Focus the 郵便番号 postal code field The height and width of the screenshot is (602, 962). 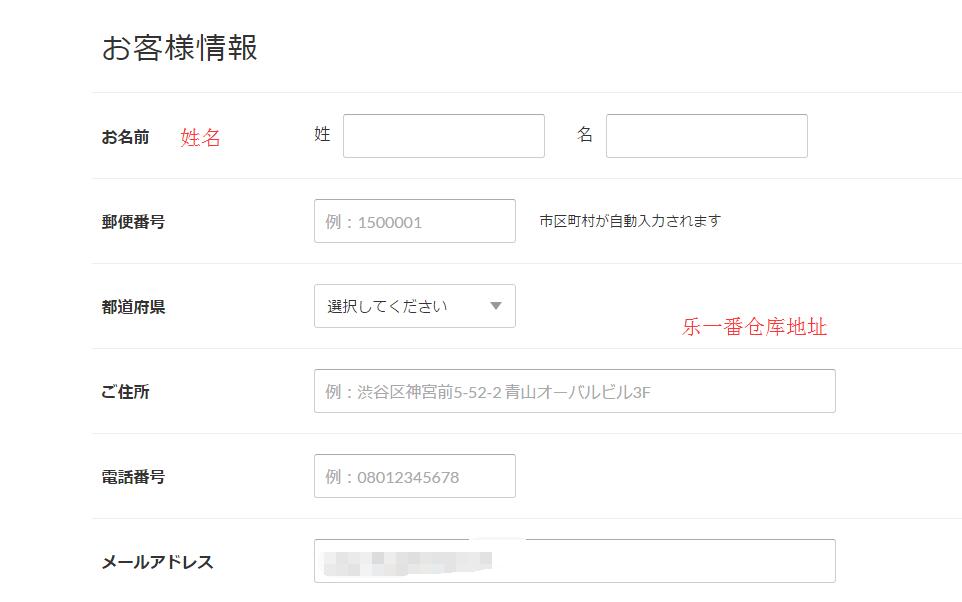point(414,221)
